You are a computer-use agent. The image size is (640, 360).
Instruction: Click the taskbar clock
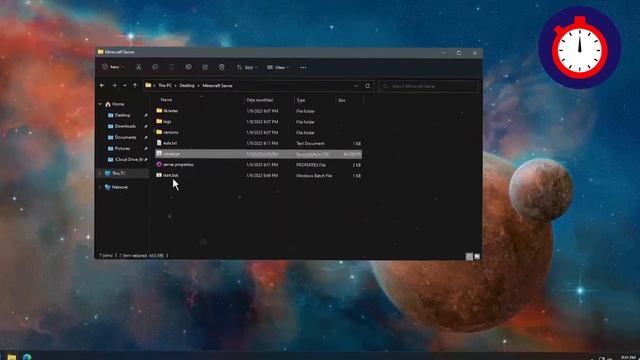coord(629,358)
